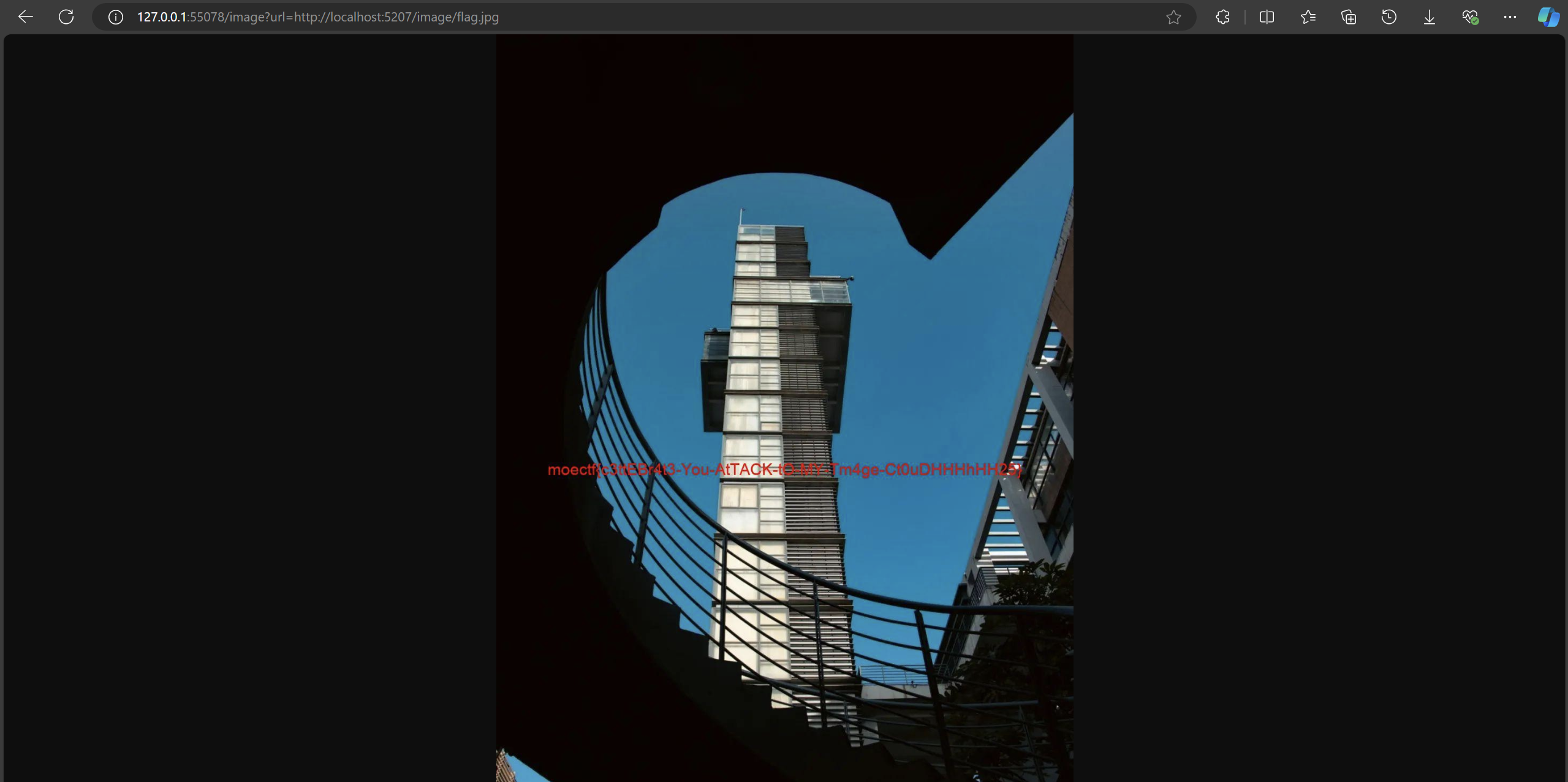This screenshot has height=782, width=1568.
Task: Open the Collections panel
Action: click(x=1348, y=17)
